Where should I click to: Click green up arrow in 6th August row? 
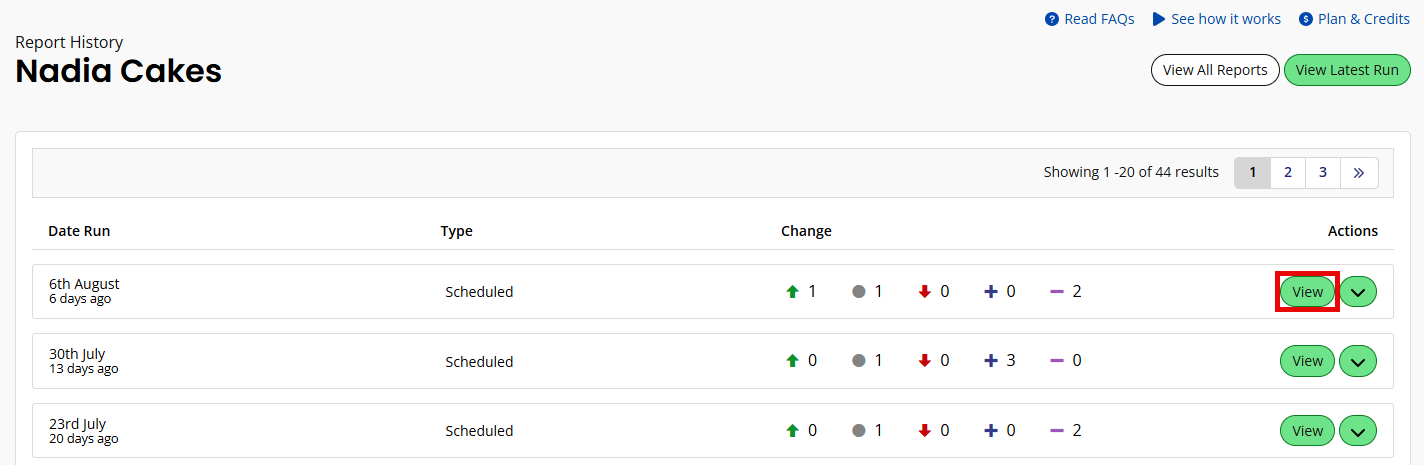click(x=793, y=292)
